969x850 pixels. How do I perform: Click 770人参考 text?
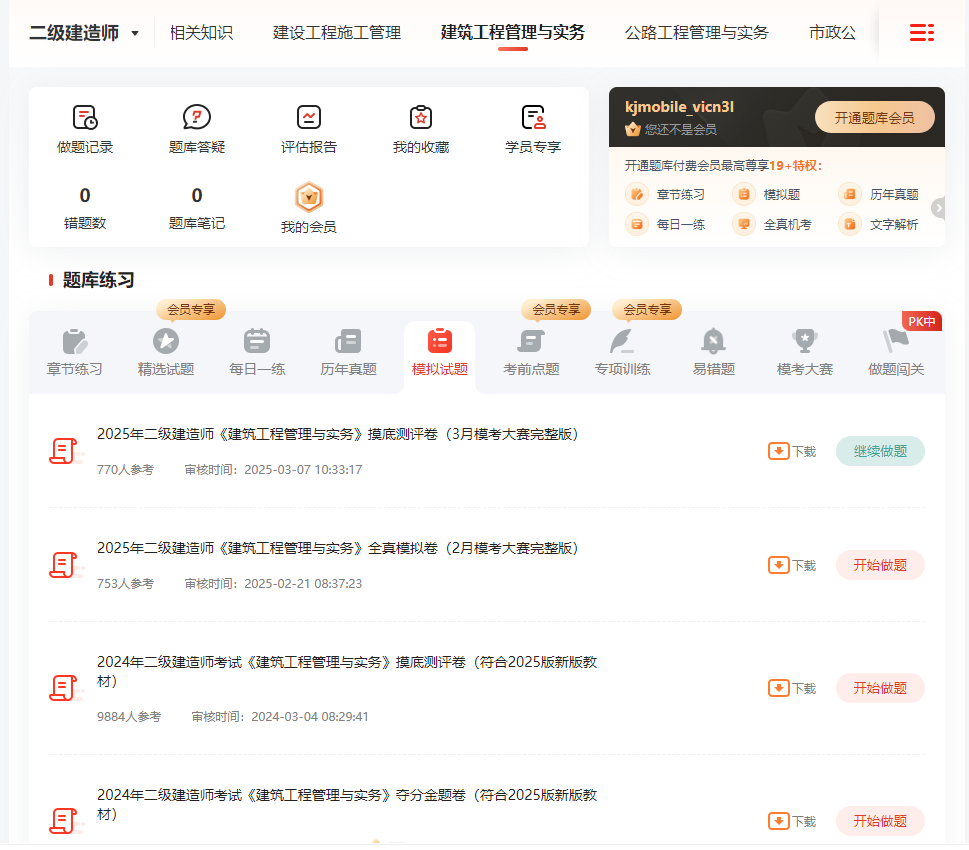tap(125, 470)
